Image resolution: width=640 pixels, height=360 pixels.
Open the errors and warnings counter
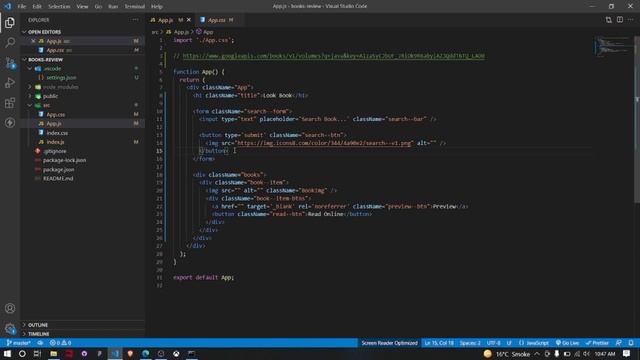(x=60, y=343)
